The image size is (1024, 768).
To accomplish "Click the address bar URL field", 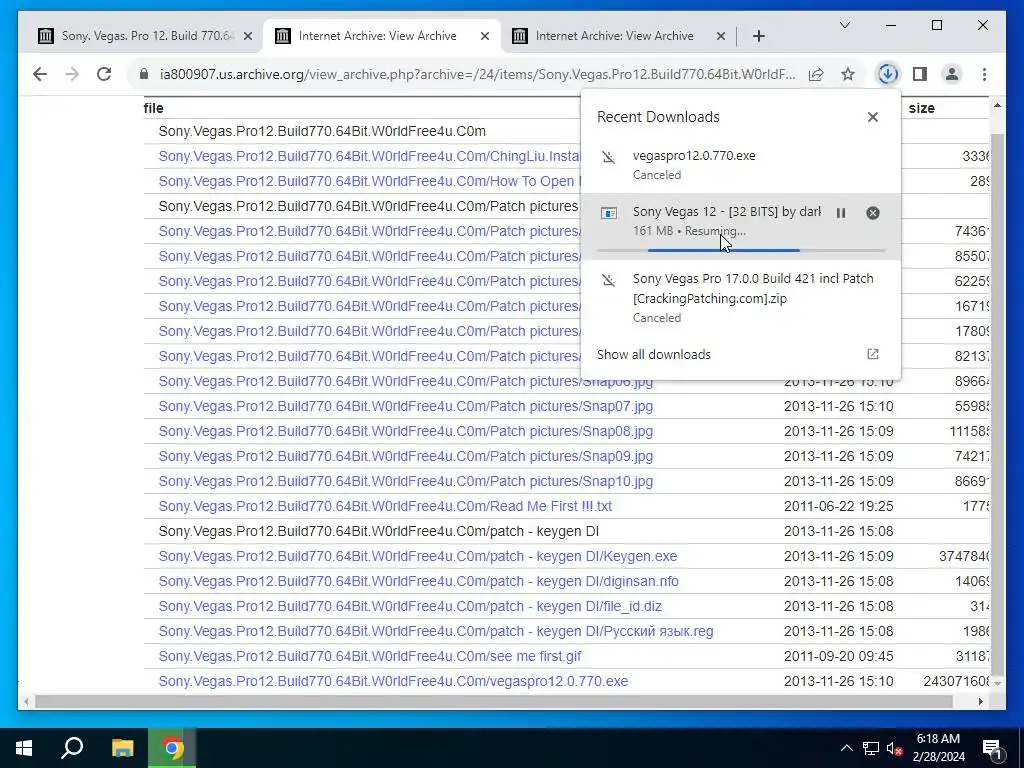I will pyautogui.click(x=477, y=74).
